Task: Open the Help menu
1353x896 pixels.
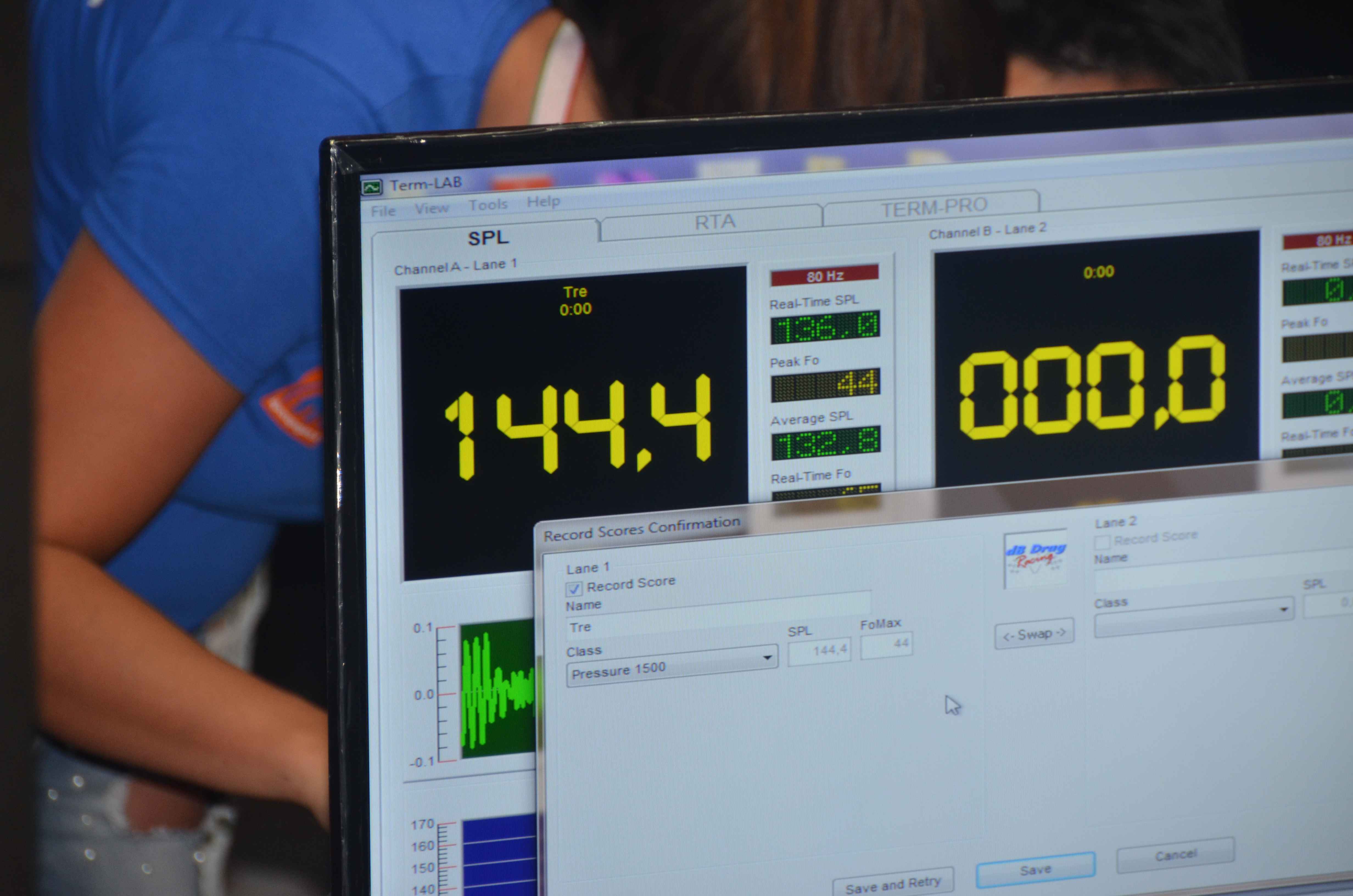Action: (x=543, y=201)
